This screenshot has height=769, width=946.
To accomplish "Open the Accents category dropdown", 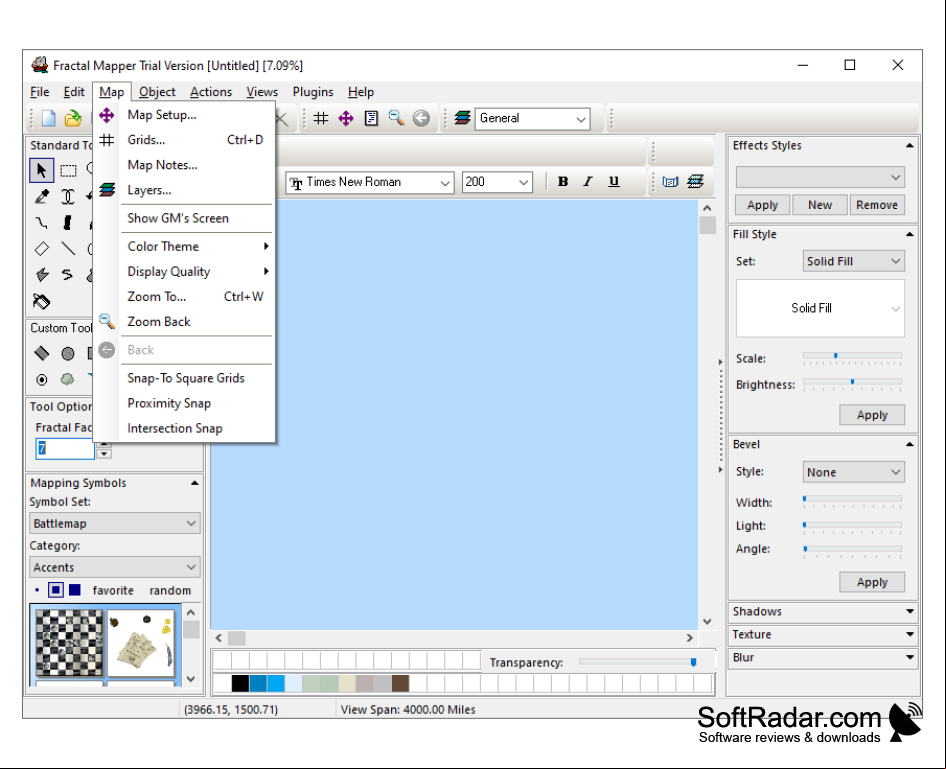I will click(115, 568).
